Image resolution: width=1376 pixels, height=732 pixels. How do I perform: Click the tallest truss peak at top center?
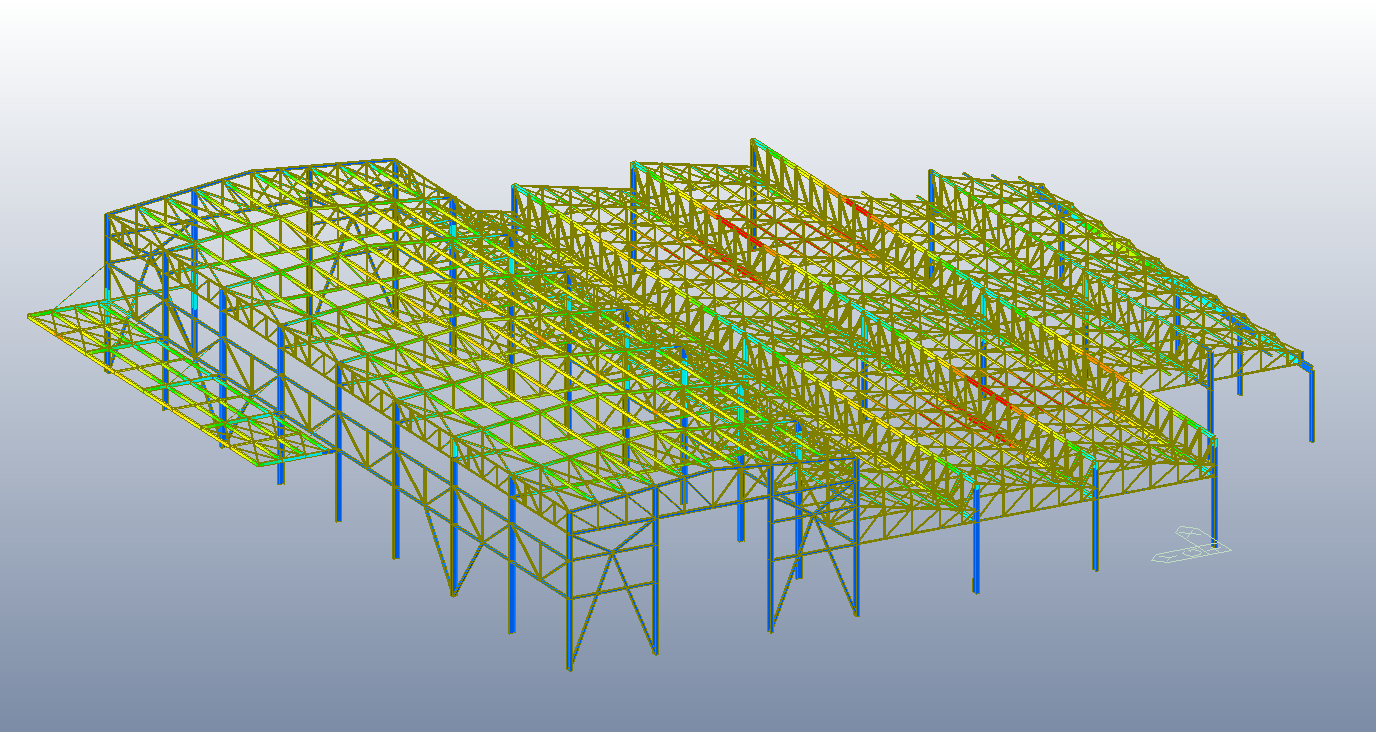pos(753,142)
